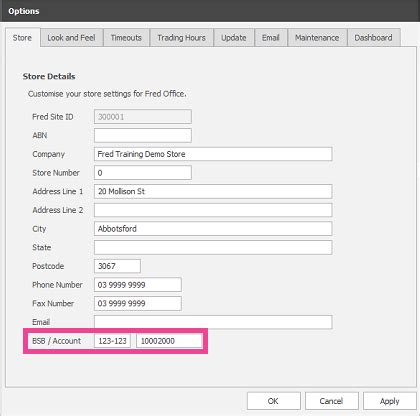420x416 pixels.
Task: Open the Look and Feel tab
Action: (x=71, y=38)
